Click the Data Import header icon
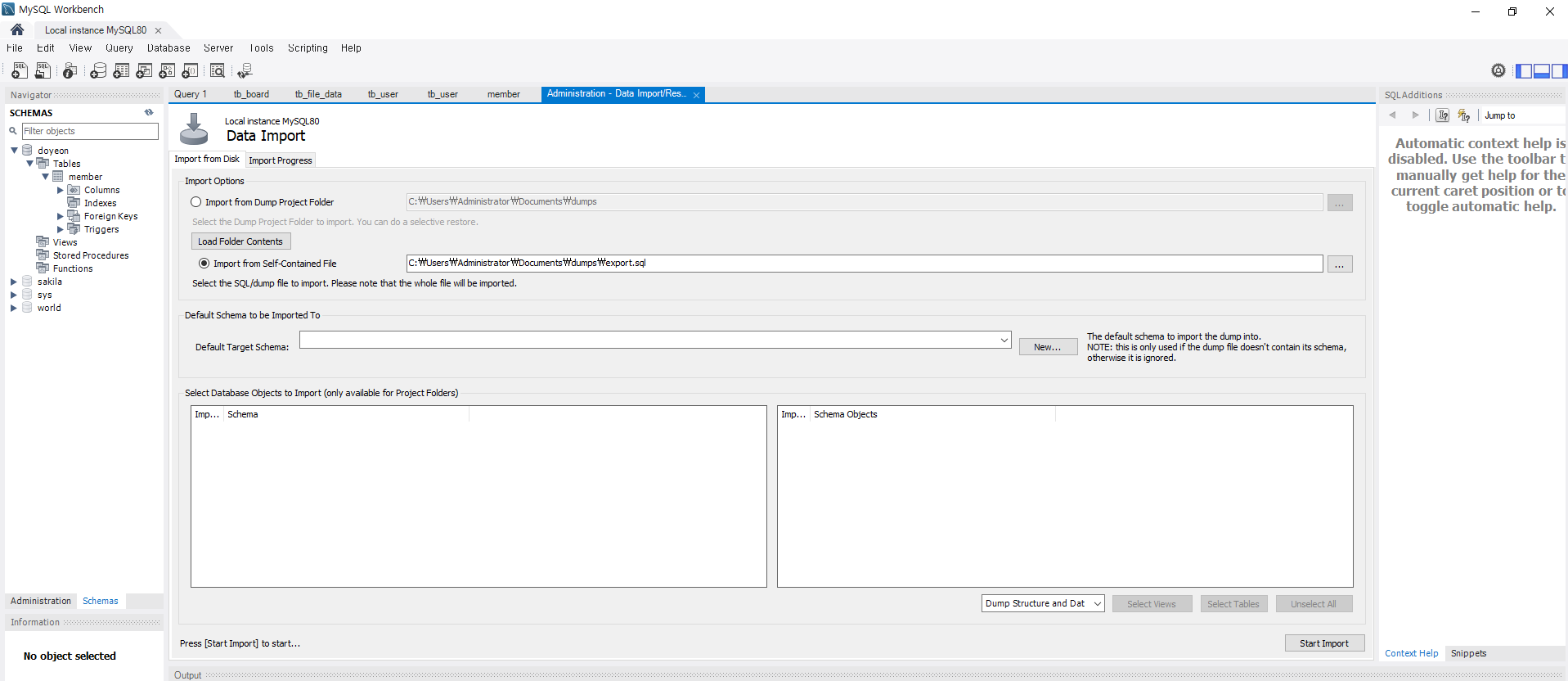Image resolution: width=1568 pixels, height=681 pixels. [194, 129]
